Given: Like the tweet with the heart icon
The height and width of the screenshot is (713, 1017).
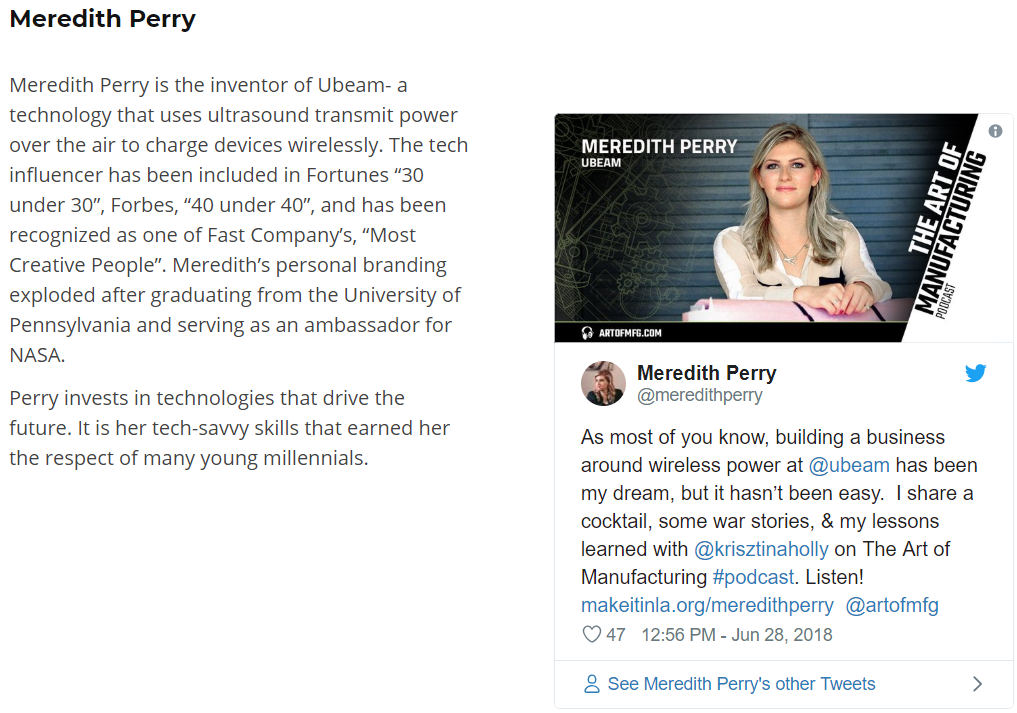Looking at the screenshot, I should [592, 635].
